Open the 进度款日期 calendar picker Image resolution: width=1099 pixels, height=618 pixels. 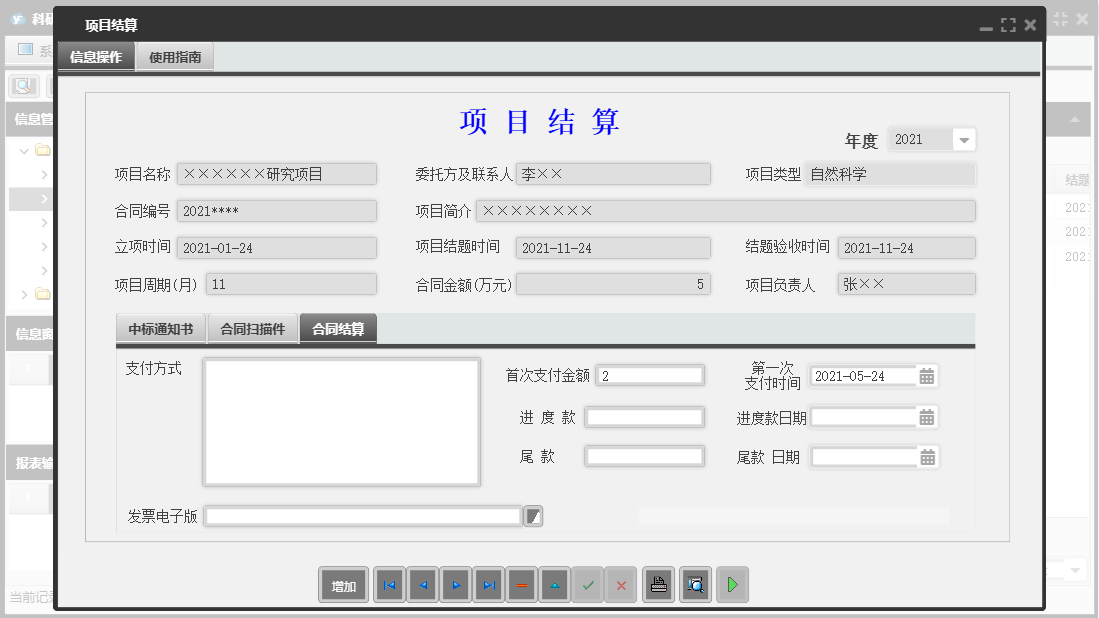[x=927, y=416]
